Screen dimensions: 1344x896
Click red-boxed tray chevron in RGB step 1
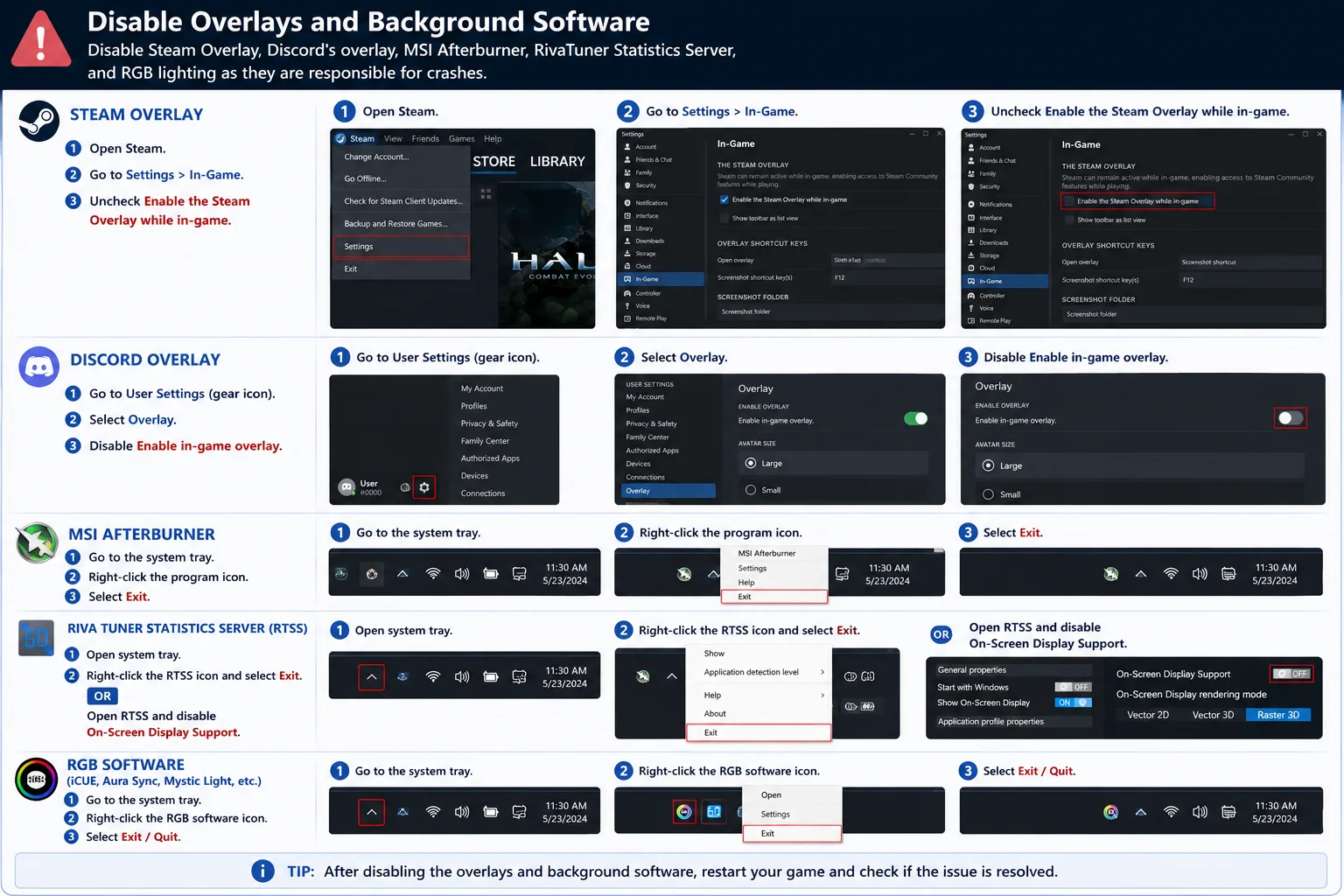pyautogui.click(x=372, y=812)
